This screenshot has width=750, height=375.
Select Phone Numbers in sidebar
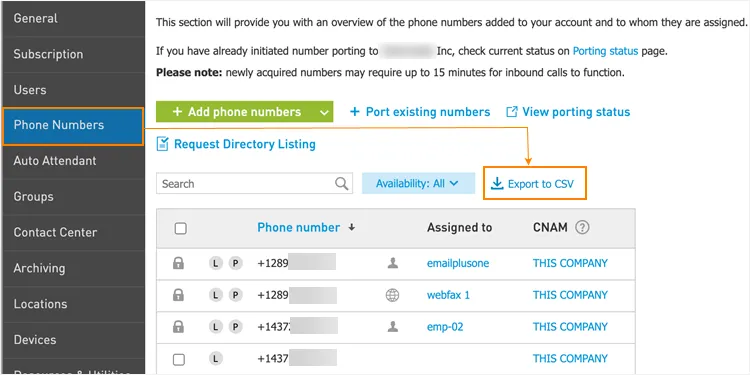[x=73, y=126]
